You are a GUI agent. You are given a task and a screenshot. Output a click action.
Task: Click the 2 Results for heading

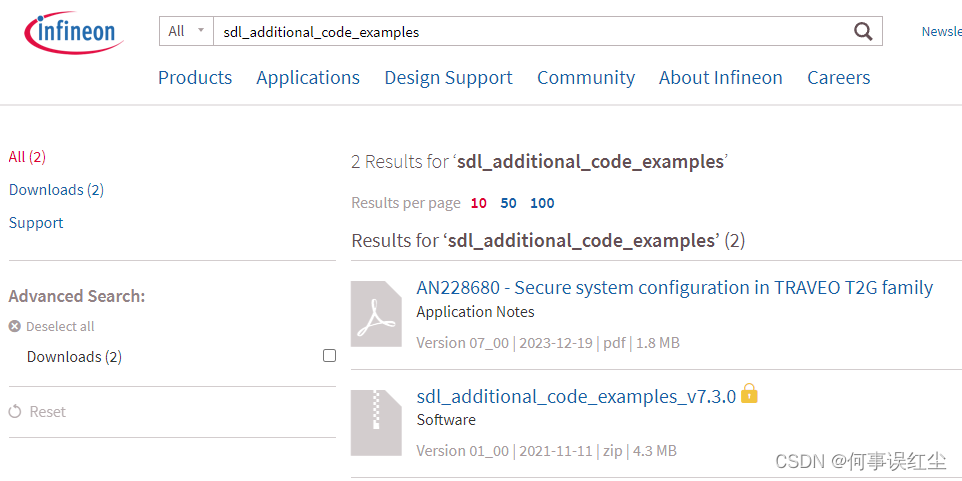(x=539, y=162)
